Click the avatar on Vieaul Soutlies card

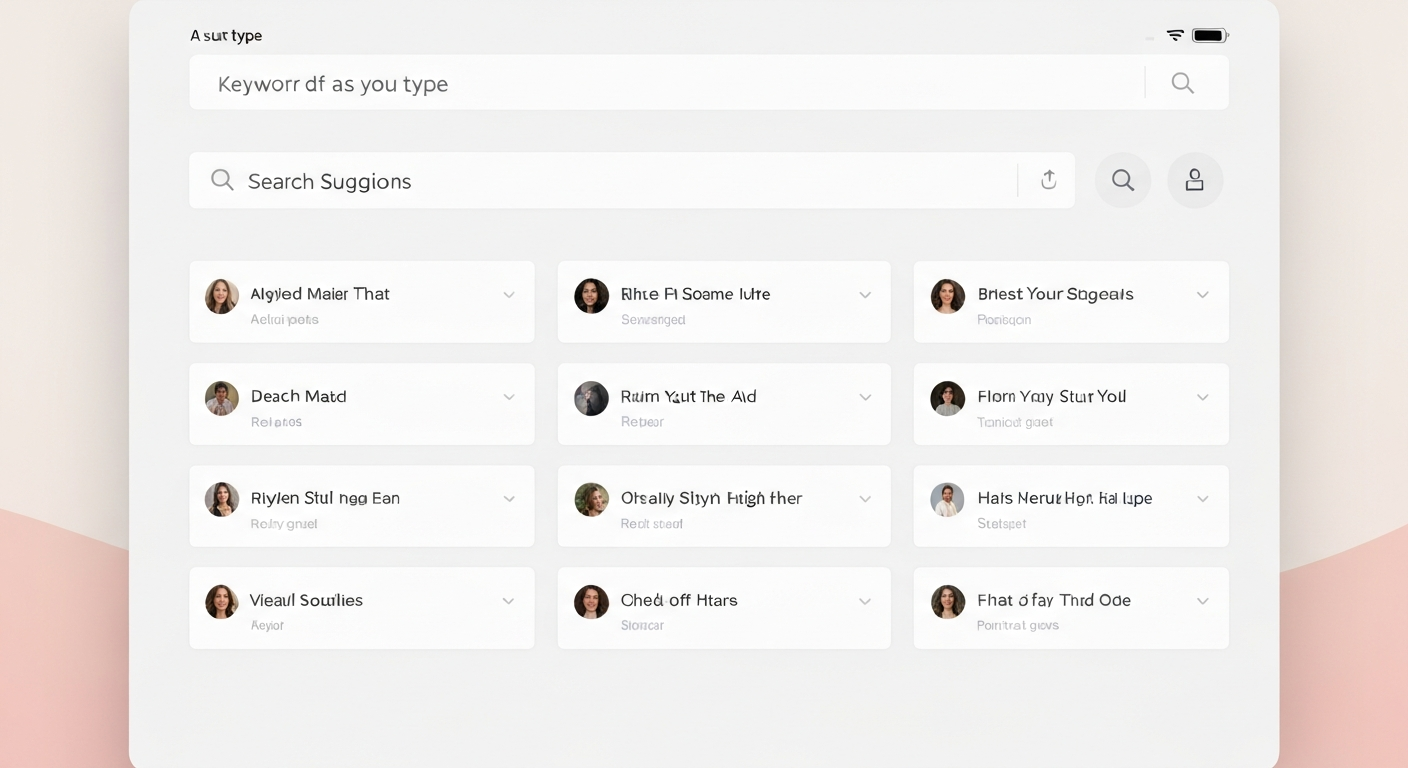coord(222,602)
